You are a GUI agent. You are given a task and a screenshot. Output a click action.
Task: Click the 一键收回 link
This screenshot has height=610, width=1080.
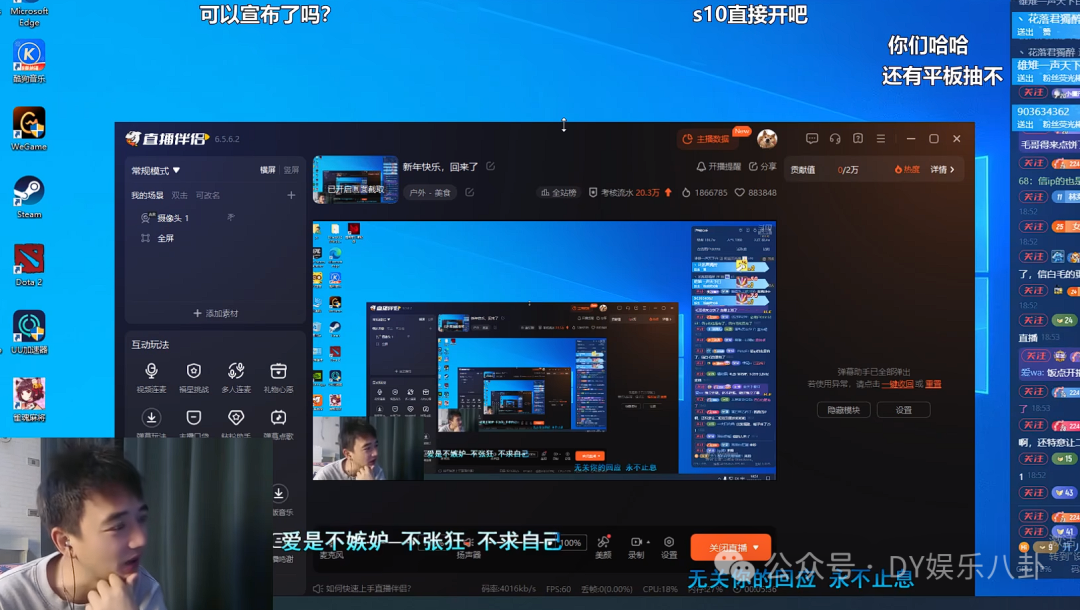click(897, 384)
